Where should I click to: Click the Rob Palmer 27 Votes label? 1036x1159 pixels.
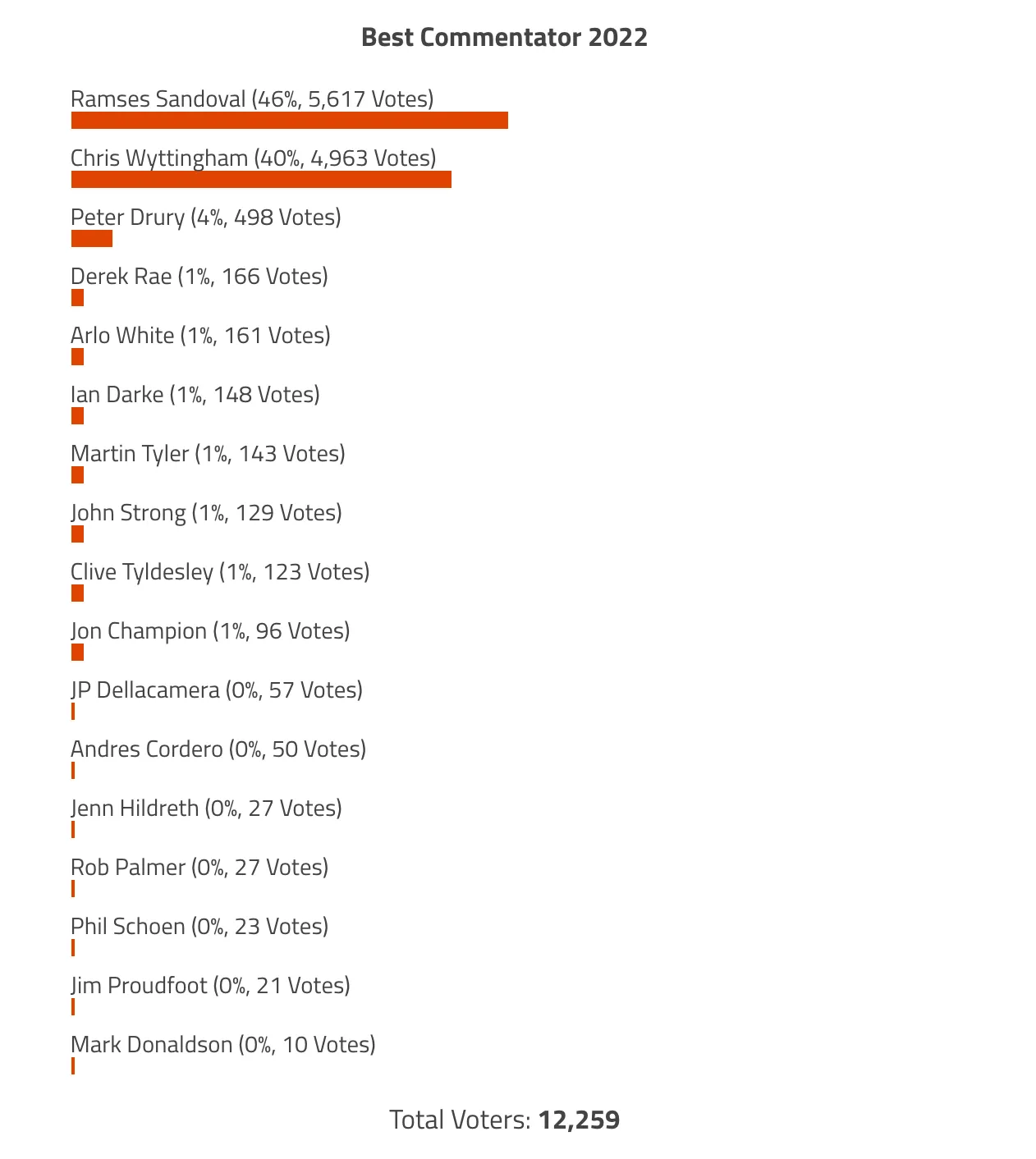[x=199, y=868]
